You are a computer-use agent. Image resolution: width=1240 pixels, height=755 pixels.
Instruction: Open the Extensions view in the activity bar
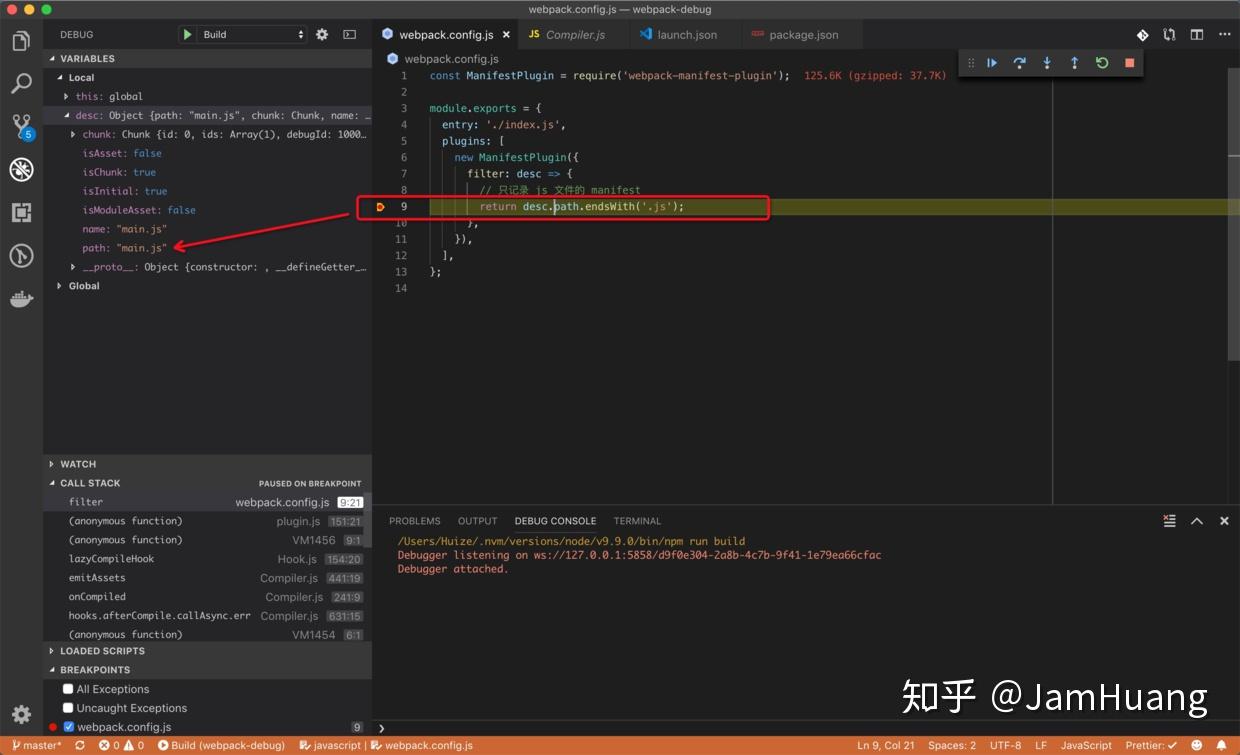pos(22,212)
